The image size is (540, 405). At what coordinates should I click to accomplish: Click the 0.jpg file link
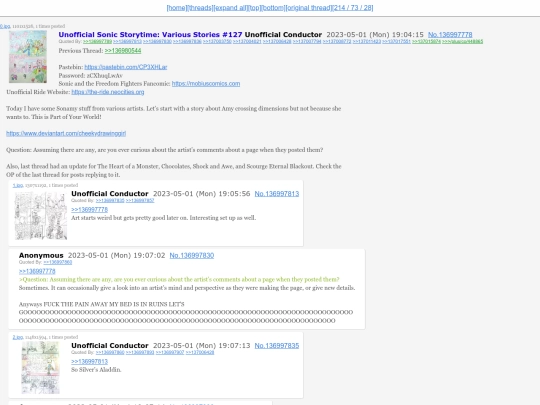point(5,26)
